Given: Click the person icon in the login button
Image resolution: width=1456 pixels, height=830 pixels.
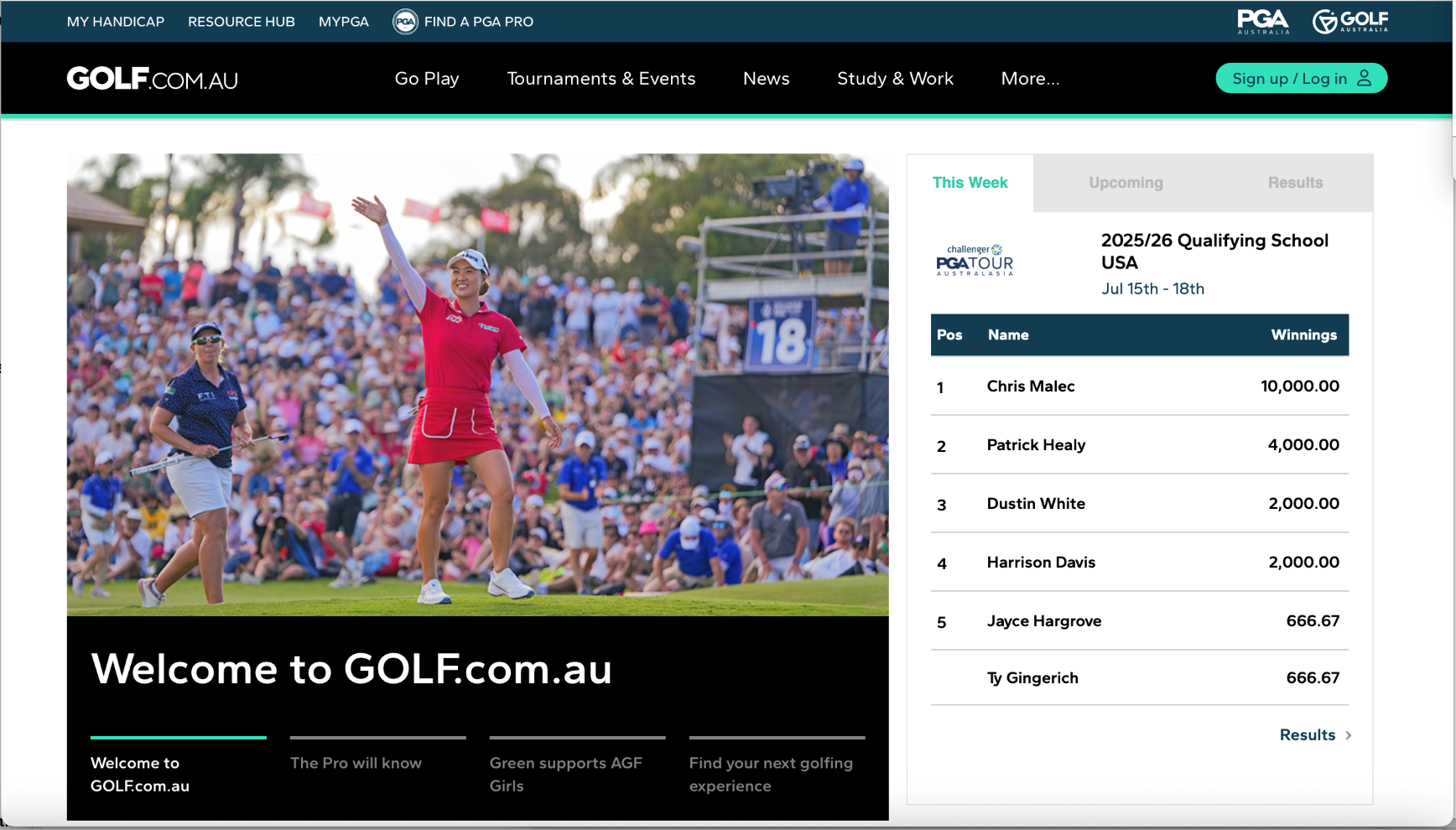Looking at the screenshot, I should click(x=1363, y=78).
